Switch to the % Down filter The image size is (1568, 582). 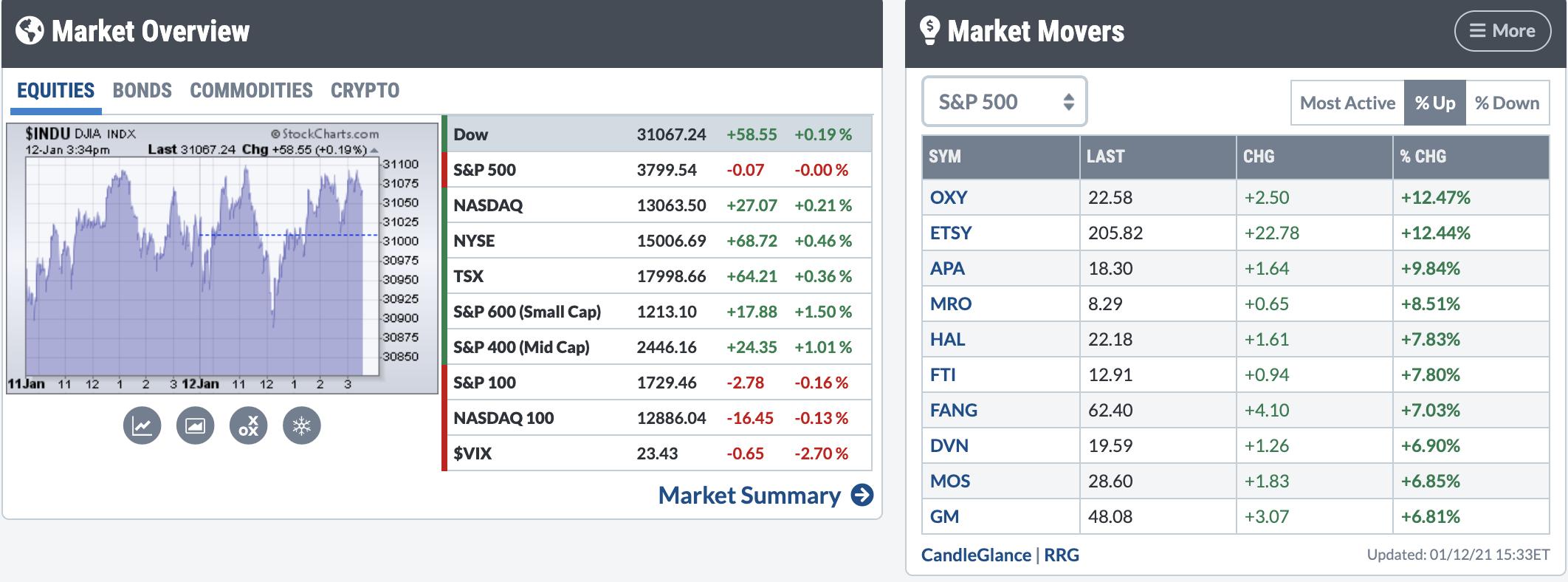pyautogui.click(x=1507, y=103)
